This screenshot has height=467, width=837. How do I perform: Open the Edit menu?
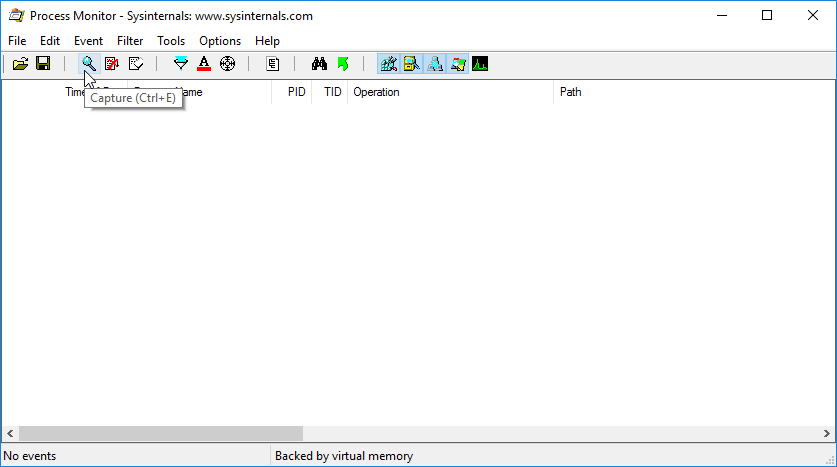pos(50,41)
